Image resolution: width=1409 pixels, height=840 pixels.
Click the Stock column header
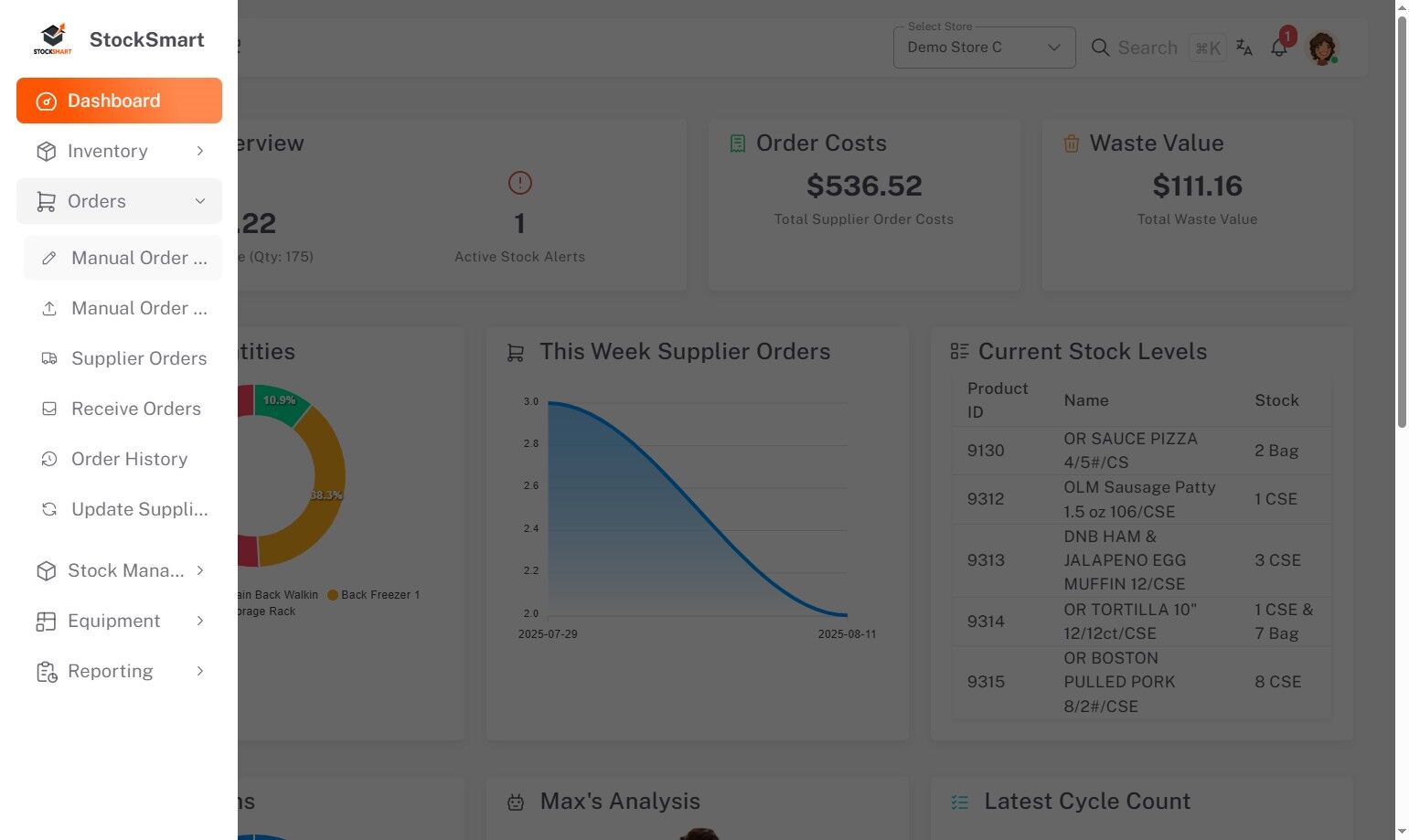1276,400
